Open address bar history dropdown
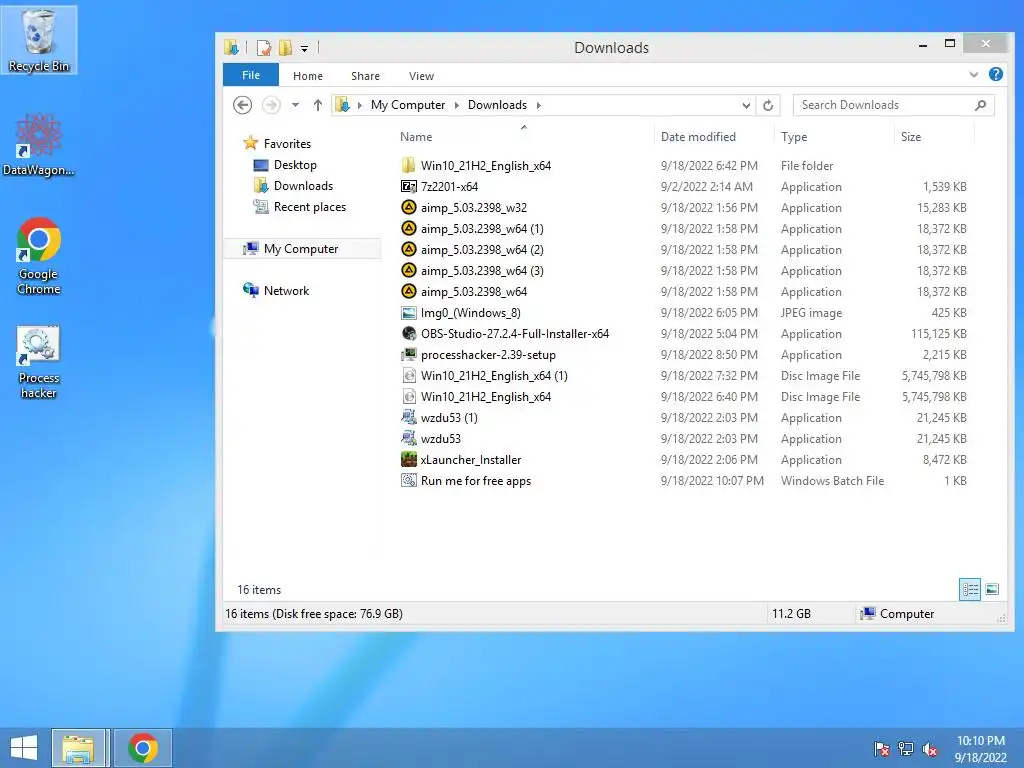Screen dimensions: 1024x768 746,105
